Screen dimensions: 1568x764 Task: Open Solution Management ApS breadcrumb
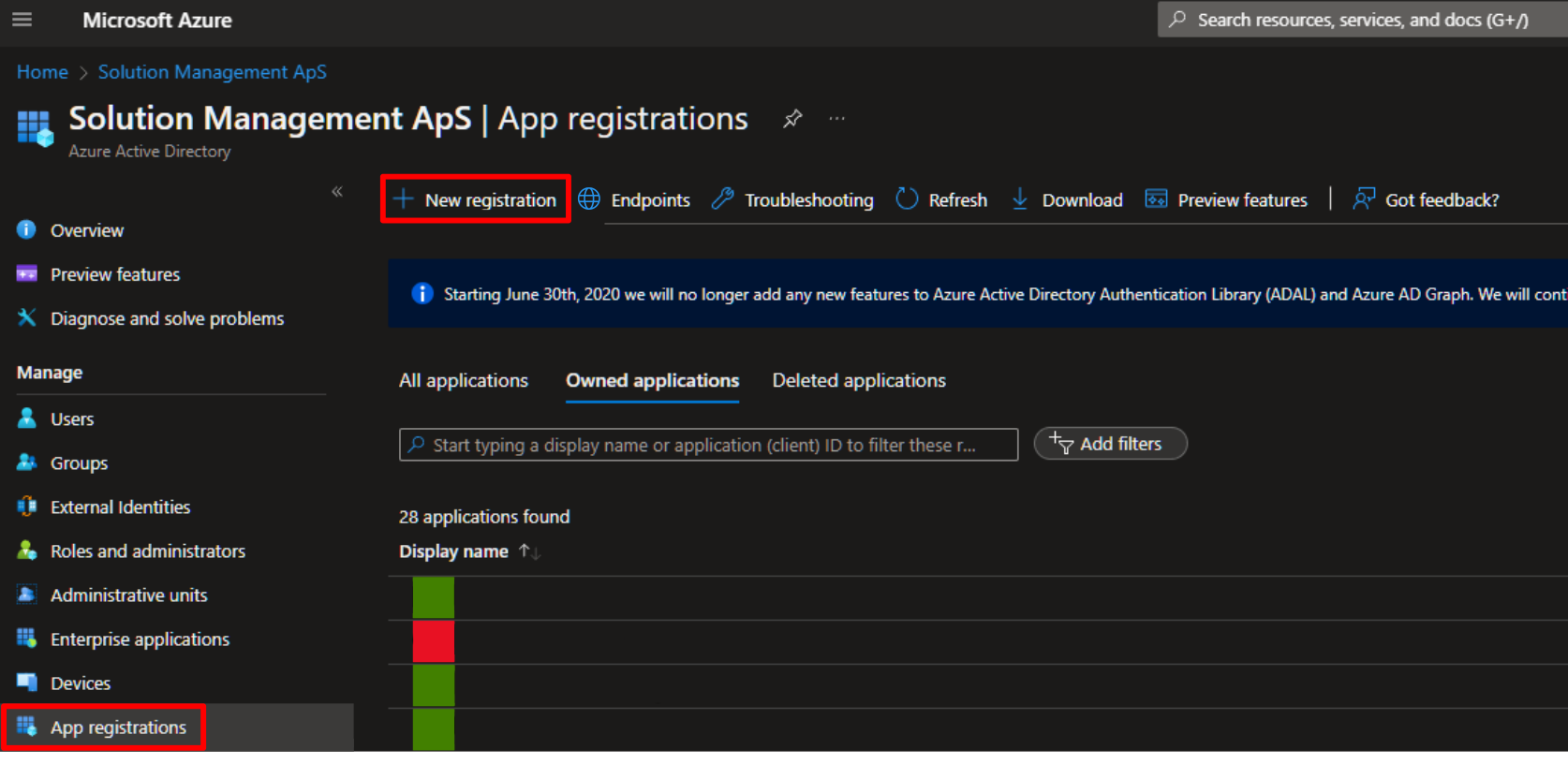[x=213, y=72]
